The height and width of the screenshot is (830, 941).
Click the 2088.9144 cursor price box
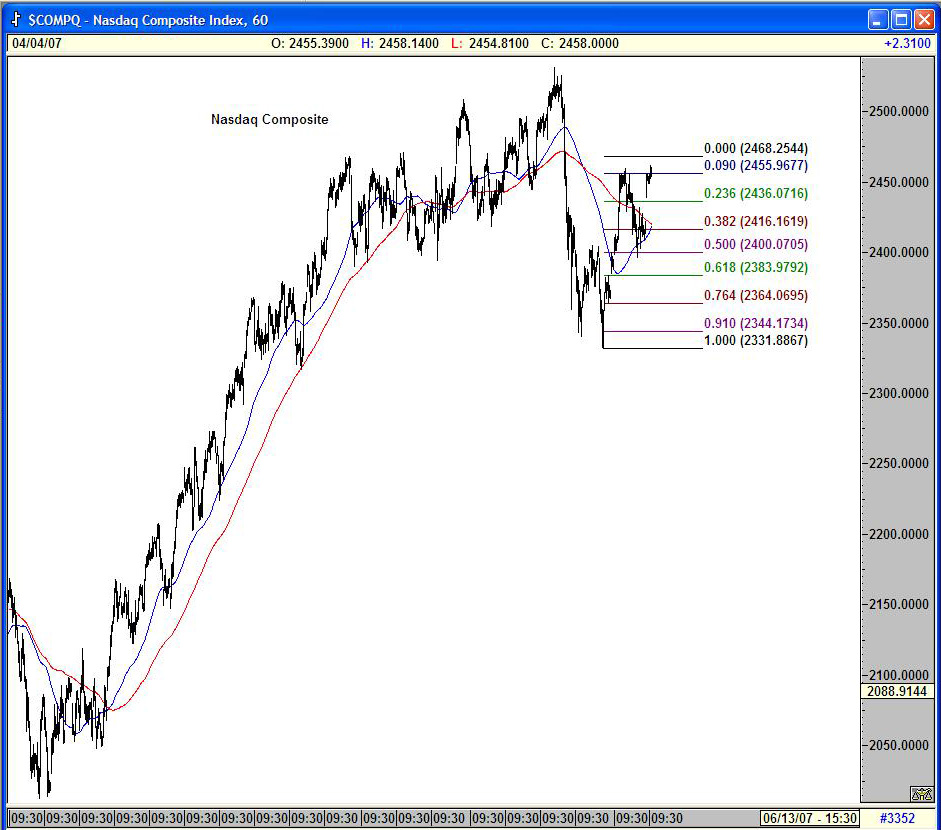click(897, 691)
